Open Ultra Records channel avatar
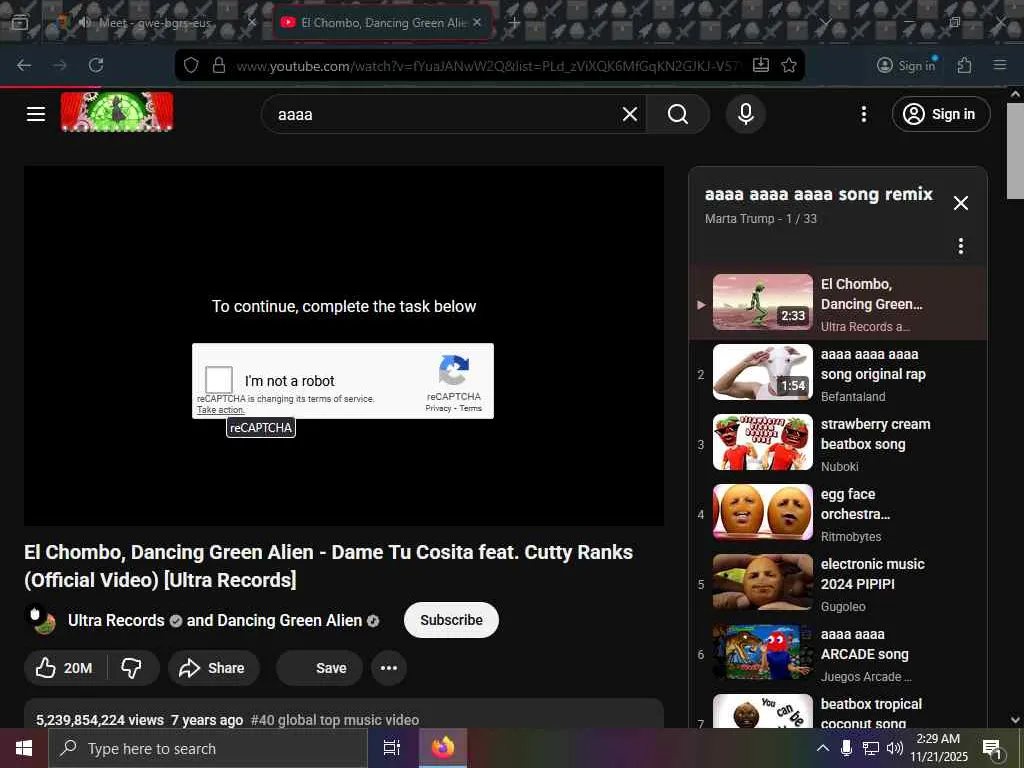 (40, 620)
